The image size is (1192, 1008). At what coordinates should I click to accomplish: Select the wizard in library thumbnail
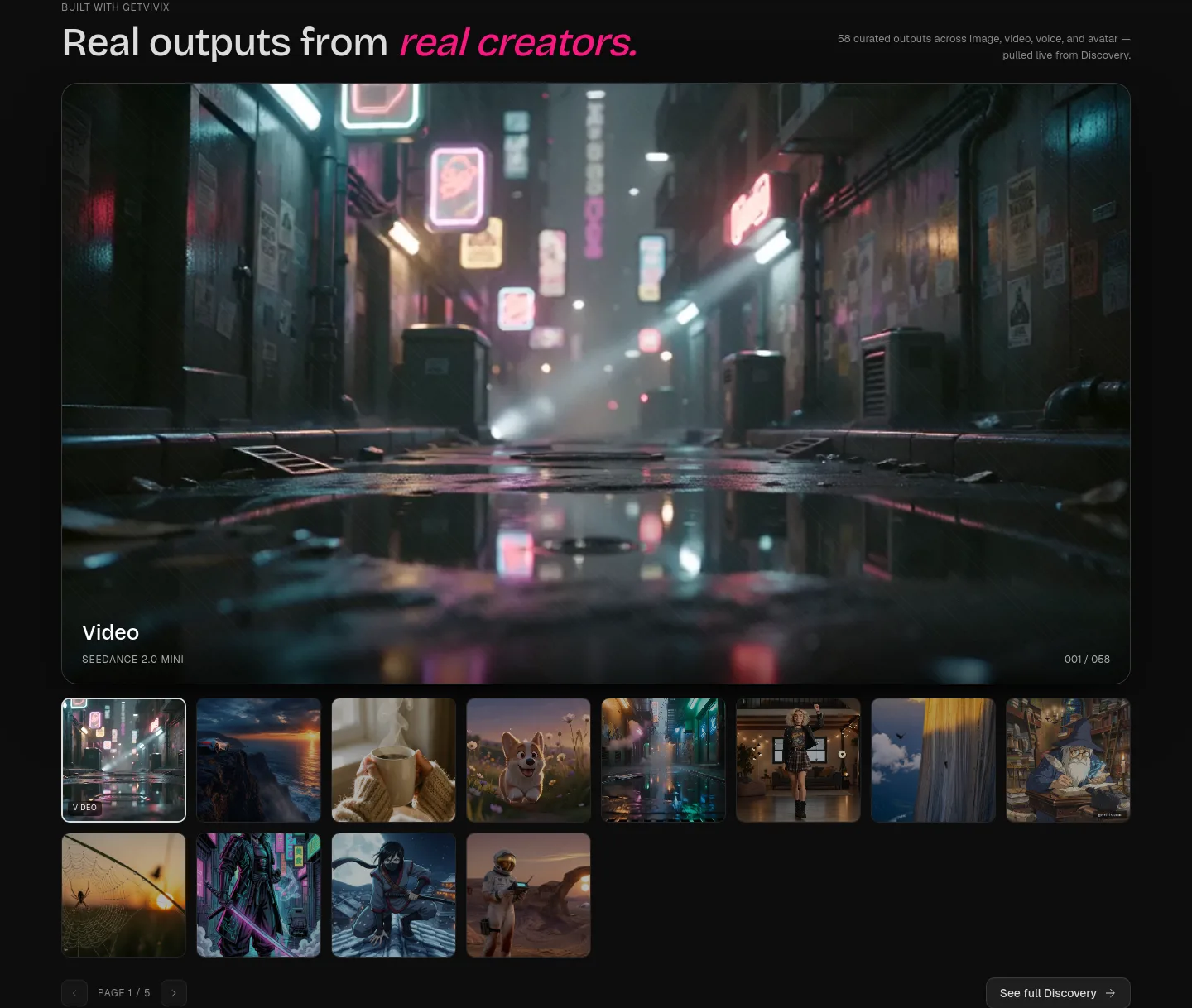[x=1068, y=760]
